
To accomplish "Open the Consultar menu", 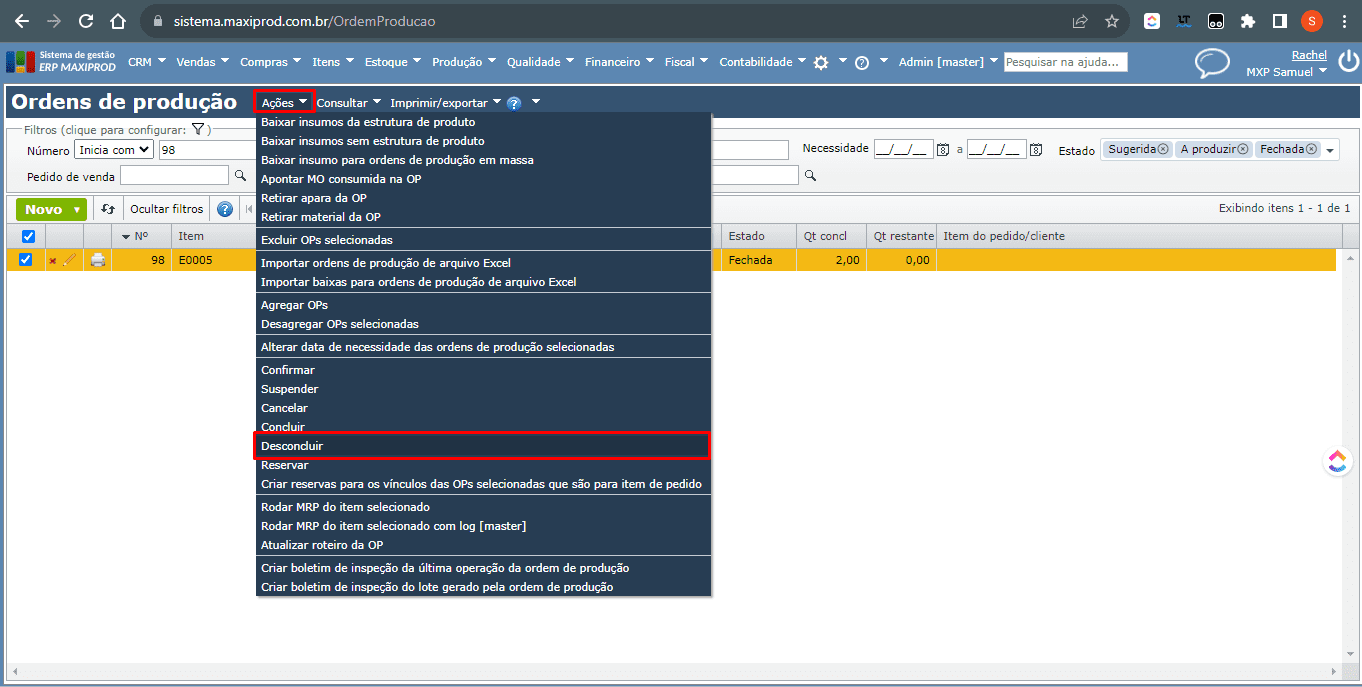I will point(349,102).
